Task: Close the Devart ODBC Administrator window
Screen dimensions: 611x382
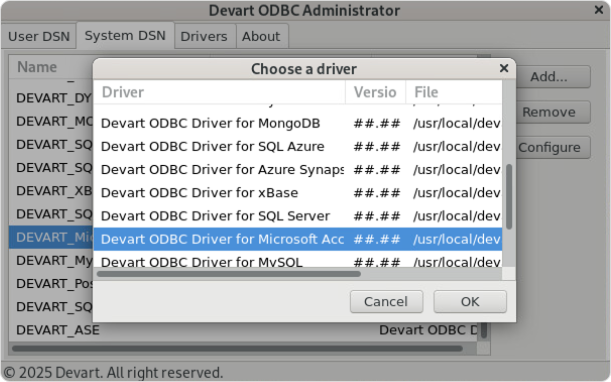Action: point(599,10)
